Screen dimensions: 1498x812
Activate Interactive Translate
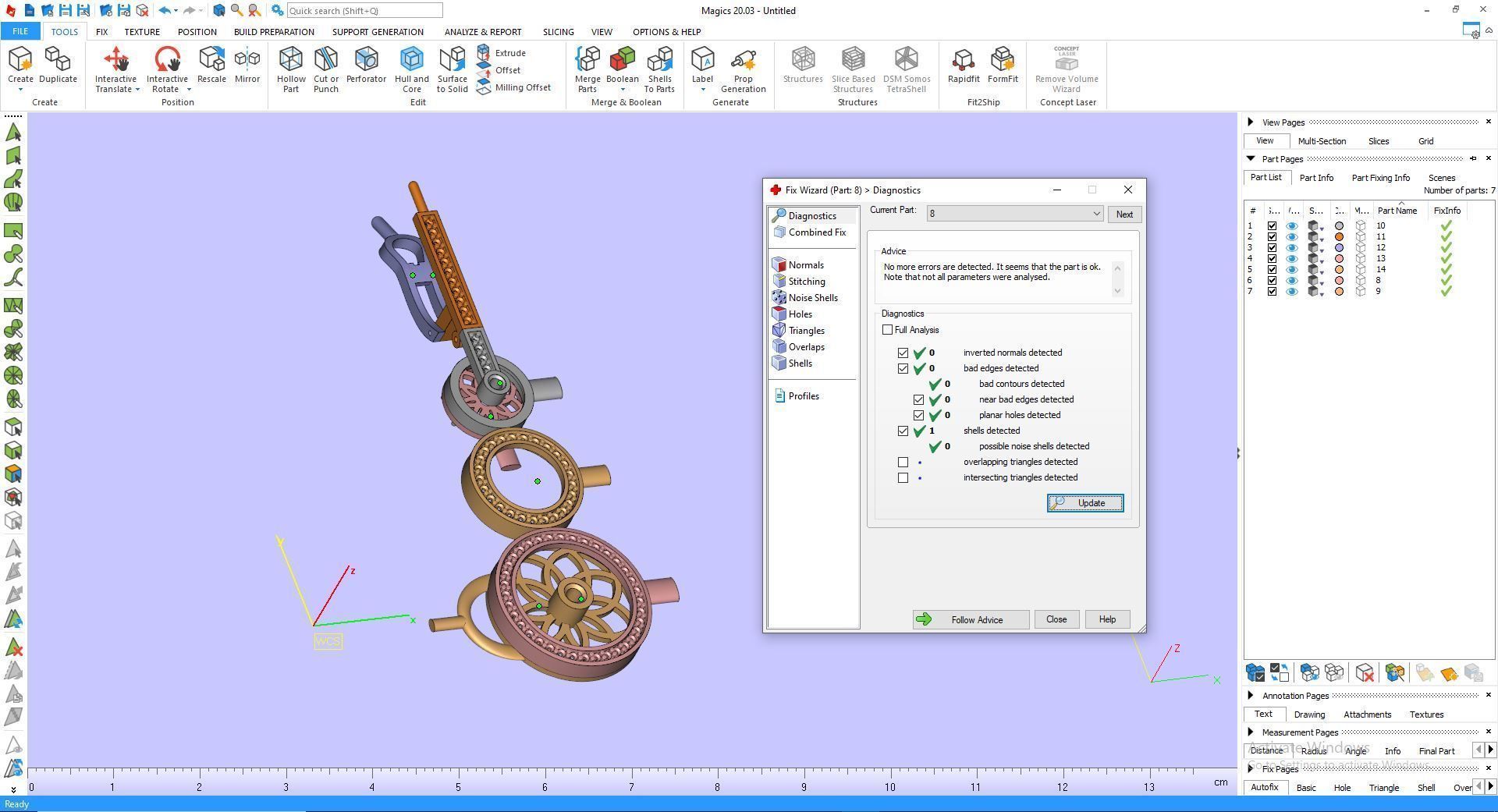115,69
